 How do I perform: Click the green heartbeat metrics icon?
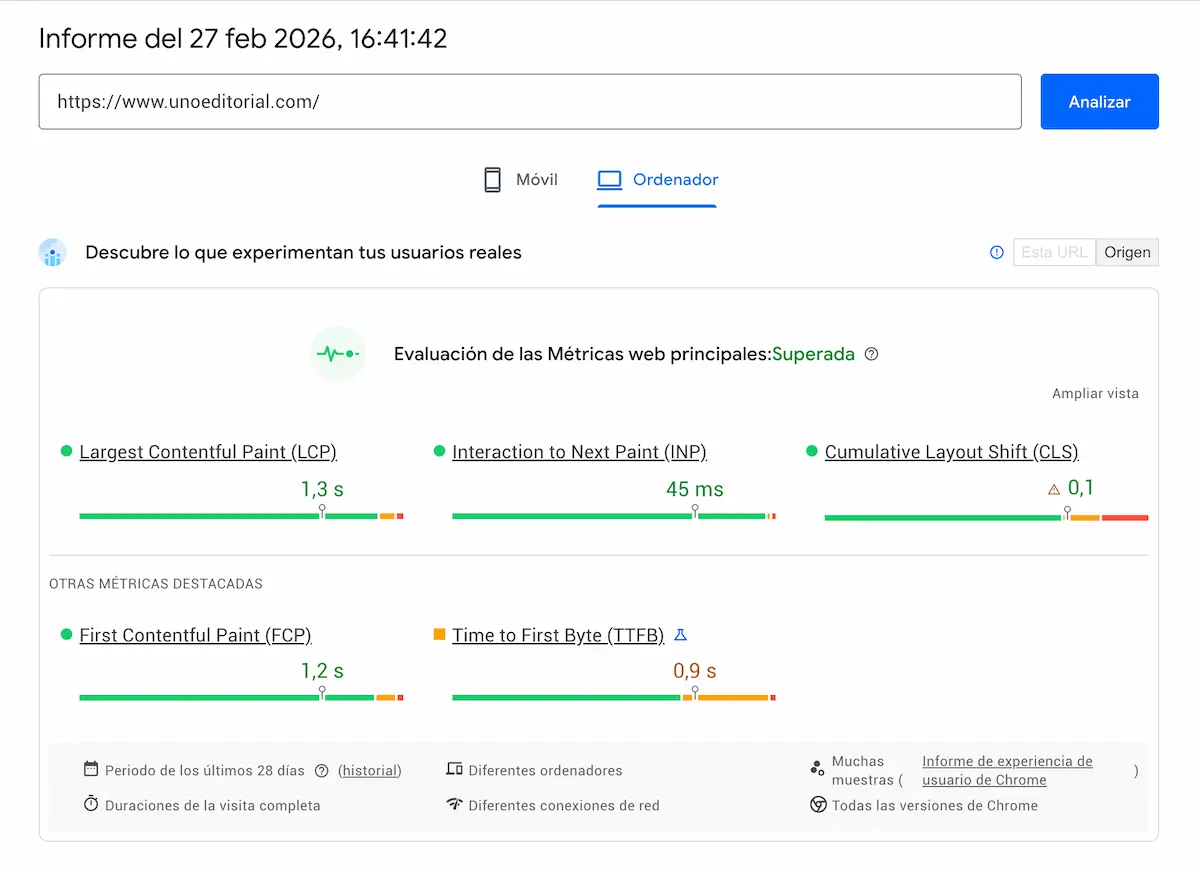click(338, 354)
